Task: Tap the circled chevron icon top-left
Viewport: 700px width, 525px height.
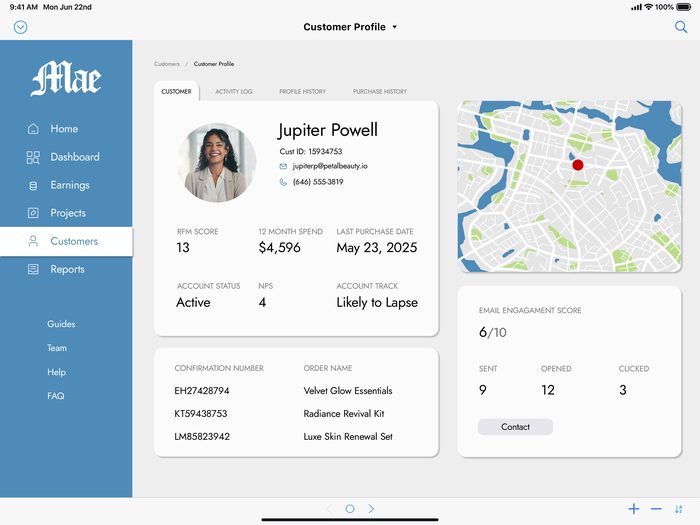Action: (21, 27)
